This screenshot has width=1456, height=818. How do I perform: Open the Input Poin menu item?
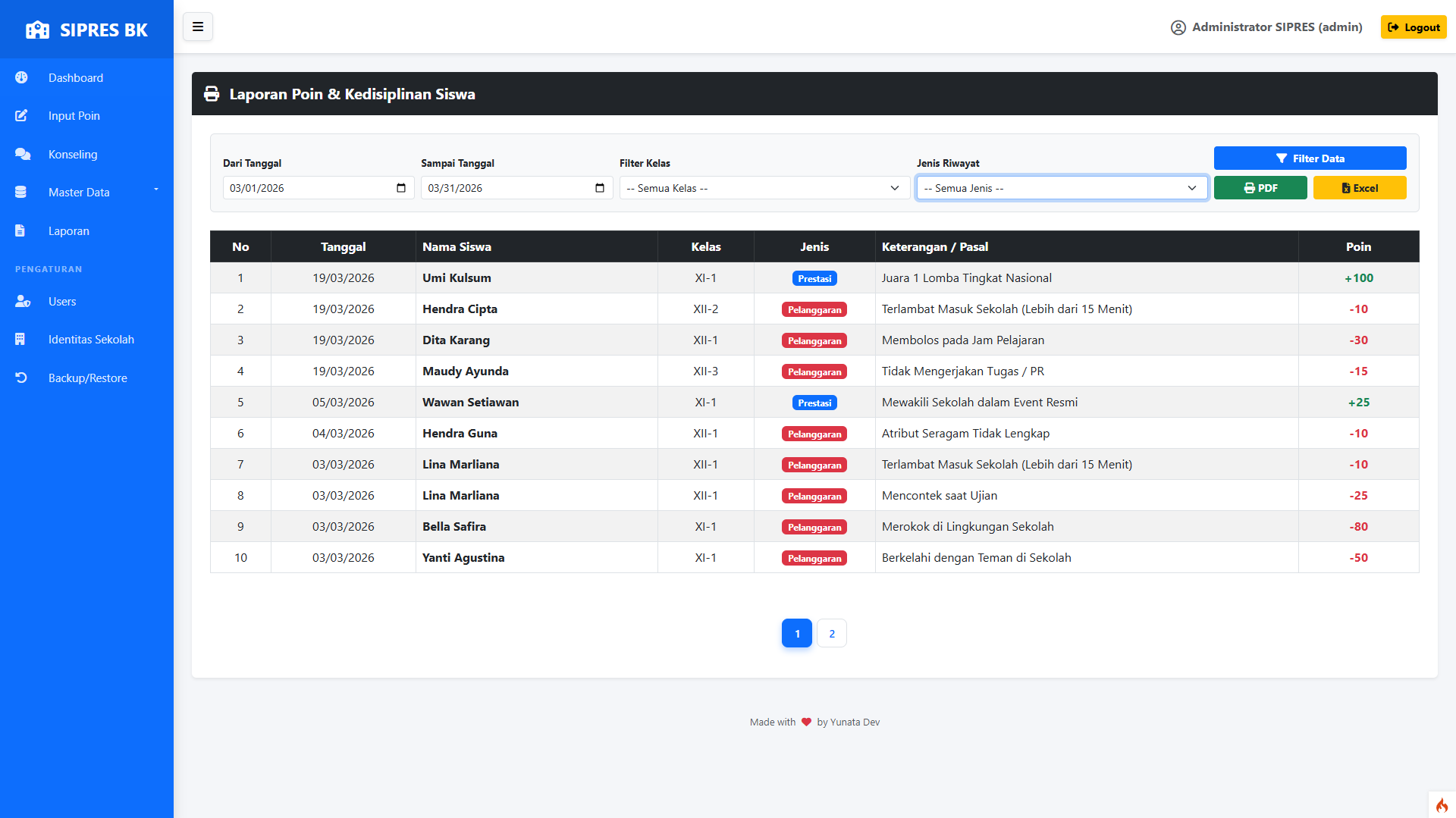[x=74, y=116]
